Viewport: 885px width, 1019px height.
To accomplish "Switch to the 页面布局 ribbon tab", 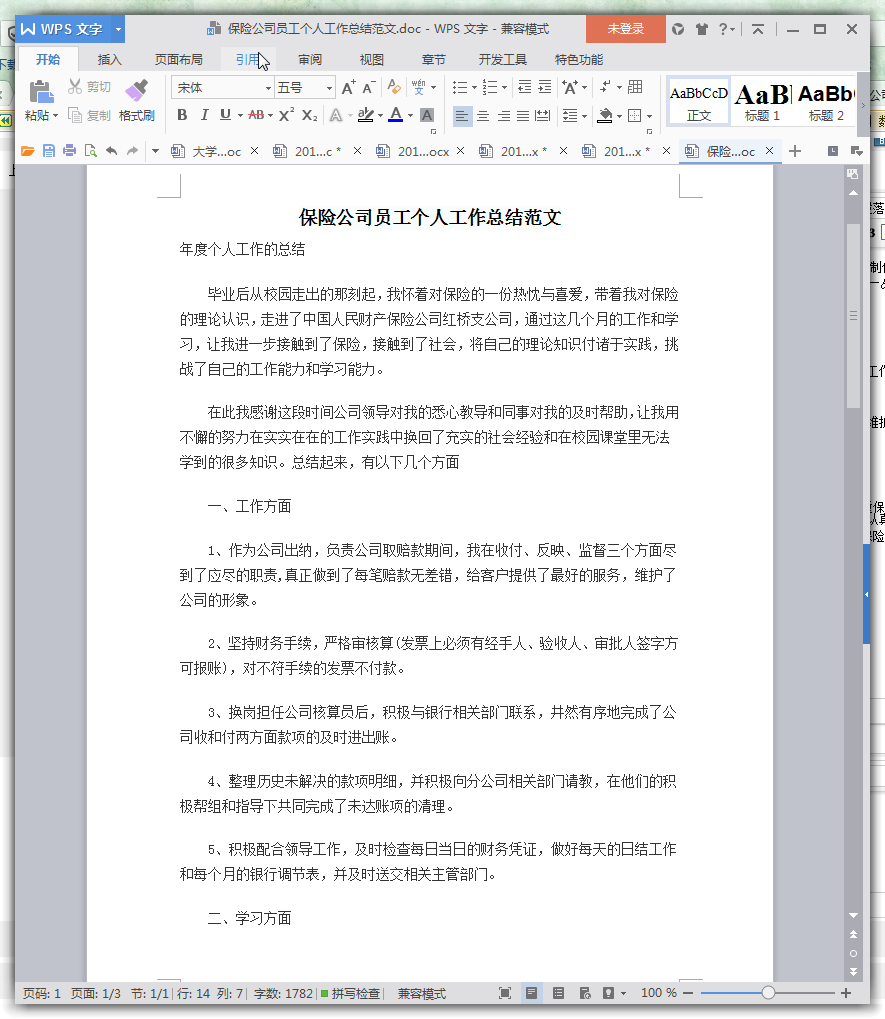I will point(178,59).
